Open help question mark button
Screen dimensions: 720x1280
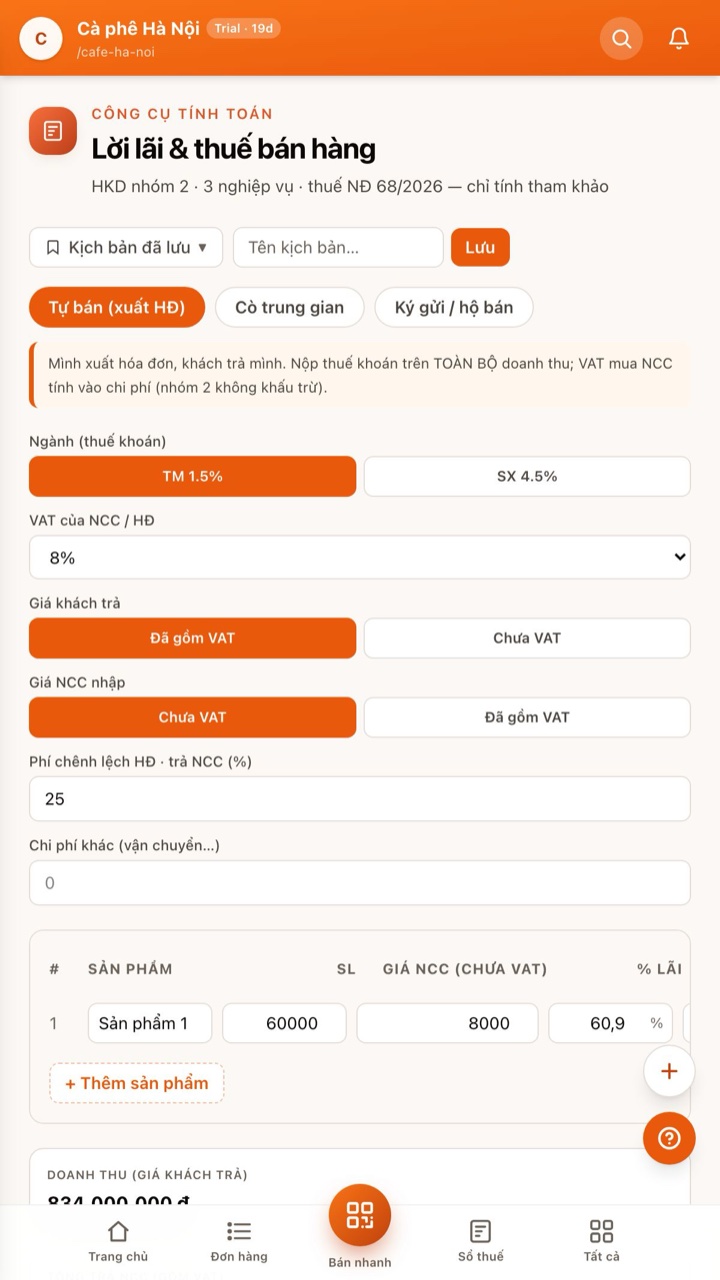[x=669, y=1138]
